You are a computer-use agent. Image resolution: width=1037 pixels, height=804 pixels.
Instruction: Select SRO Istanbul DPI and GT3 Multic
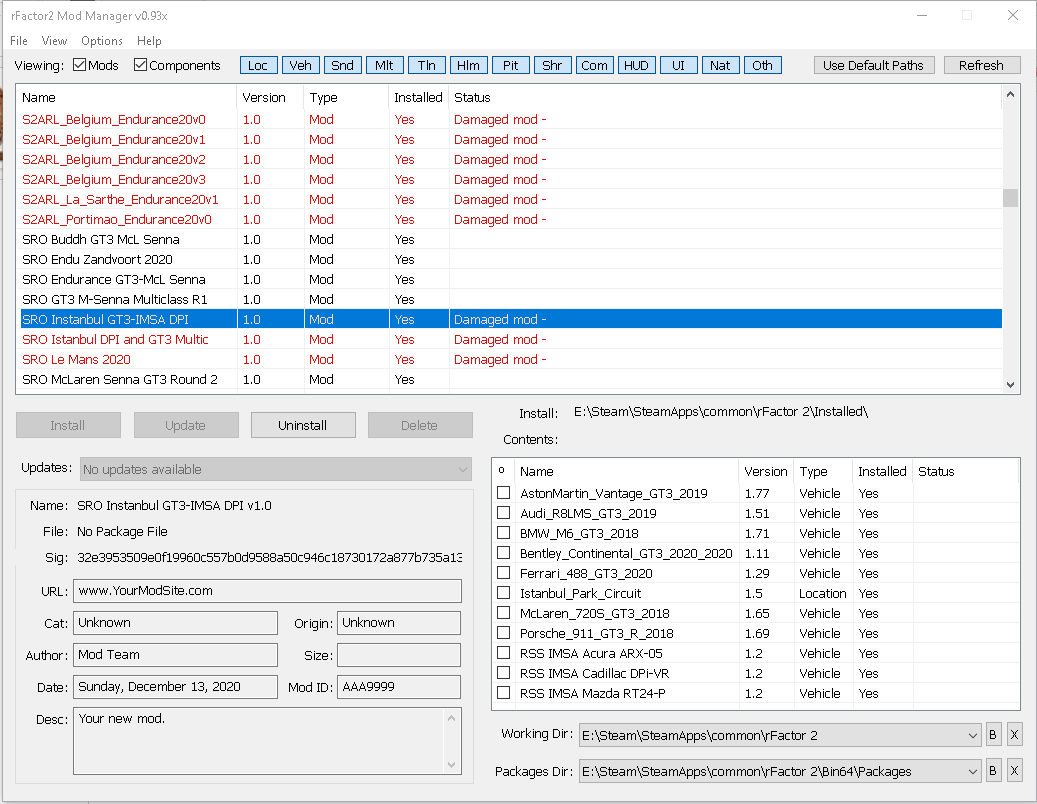(509, 339)
